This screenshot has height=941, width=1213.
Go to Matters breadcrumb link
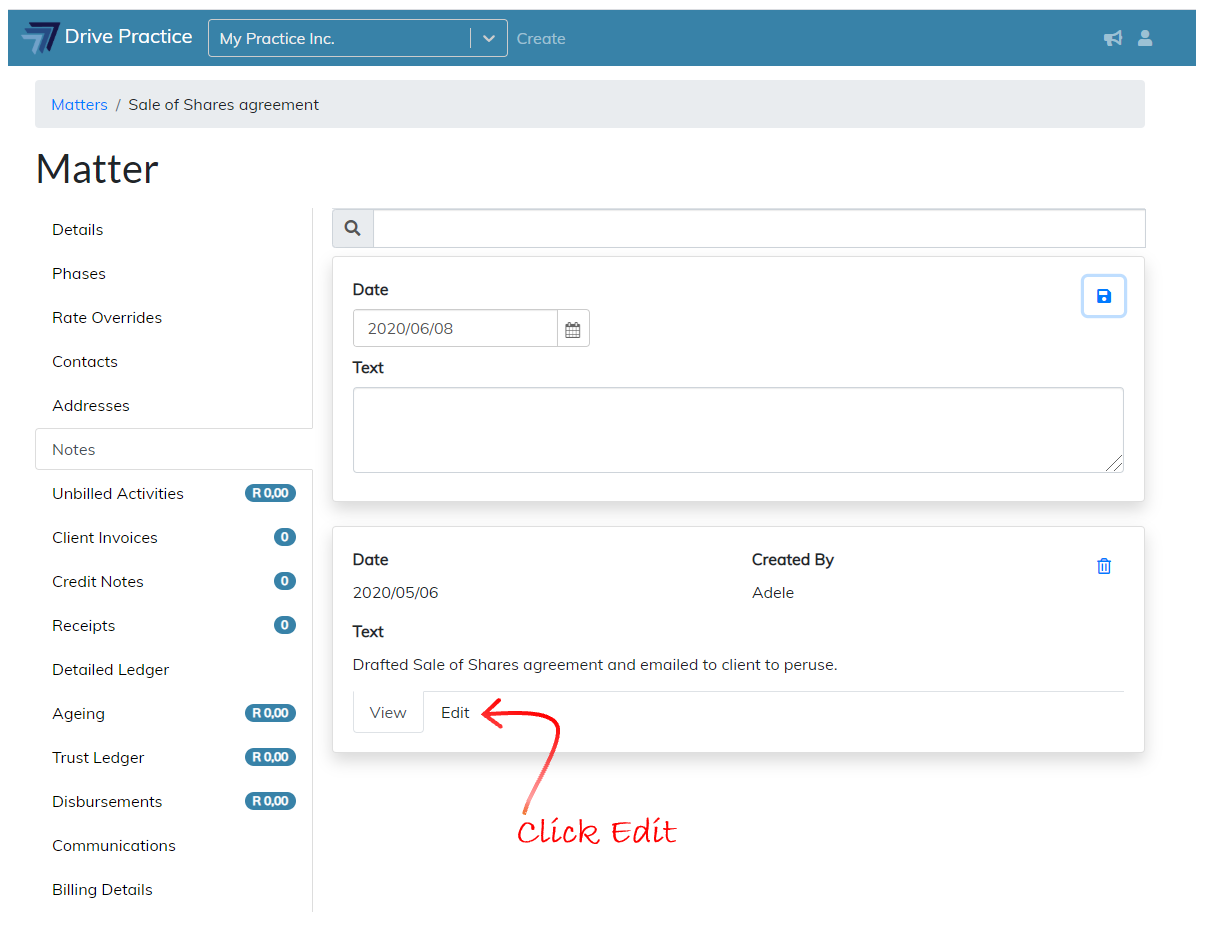point(79,105)
